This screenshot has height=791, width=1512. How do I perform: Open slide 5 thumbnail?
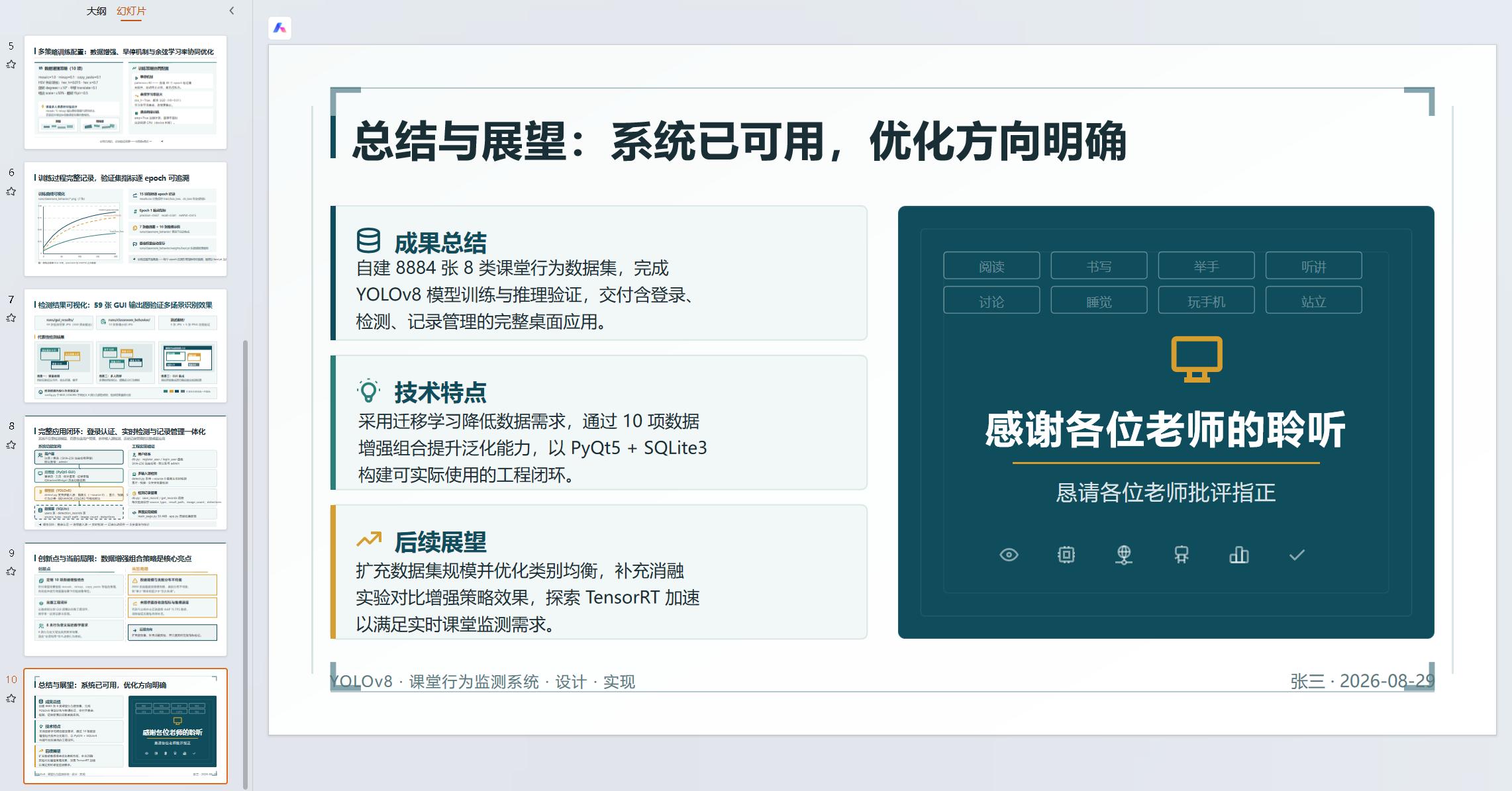(126, 92)
